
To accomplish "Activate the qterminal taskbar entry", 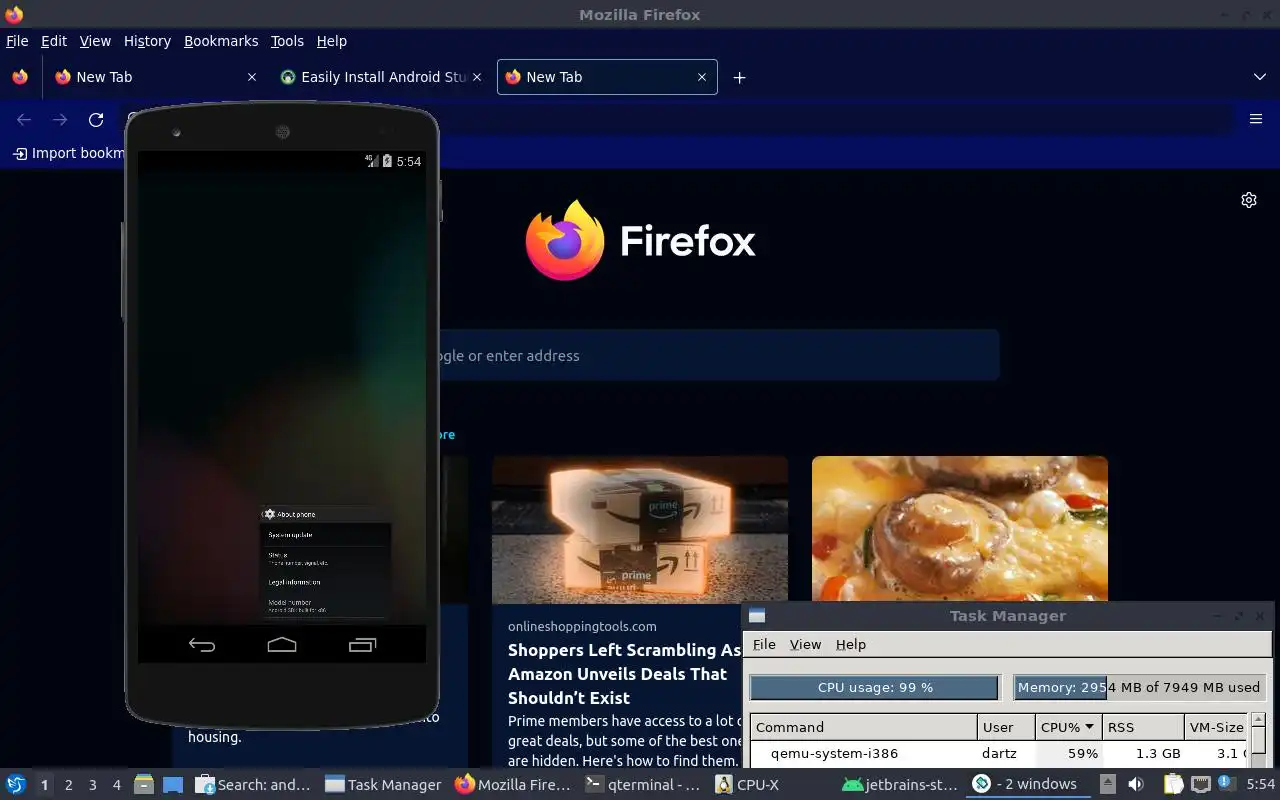I will click(x=644, y=785).
